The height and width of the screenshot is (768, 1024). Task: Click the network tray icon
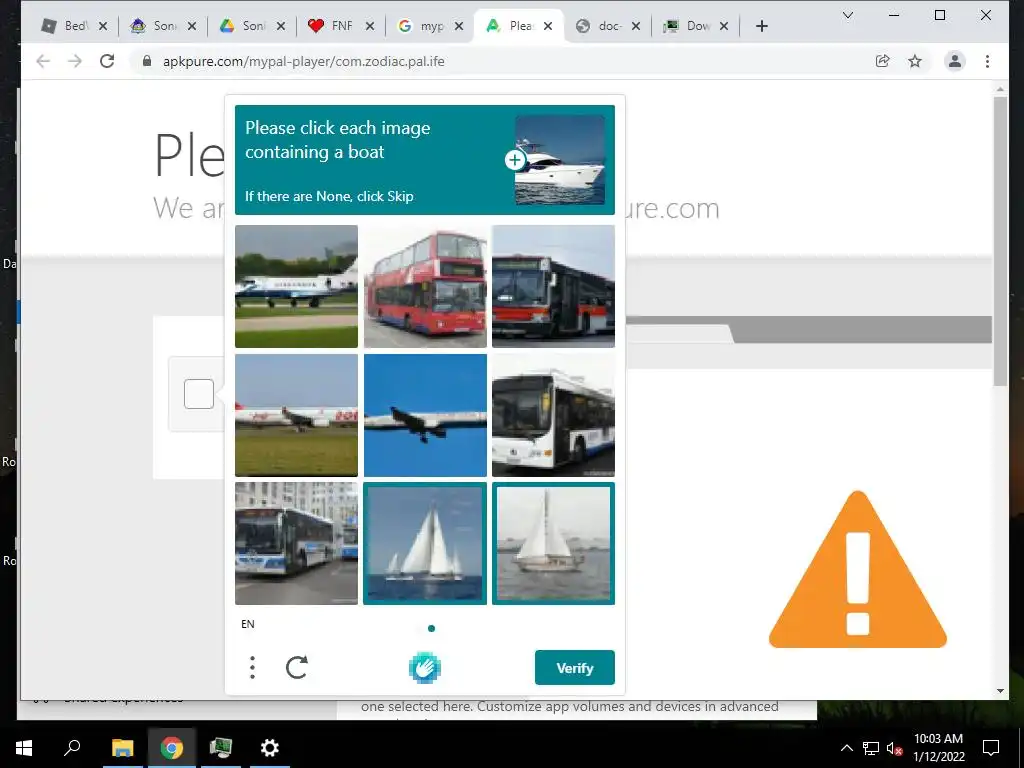(x=871, y=748)
